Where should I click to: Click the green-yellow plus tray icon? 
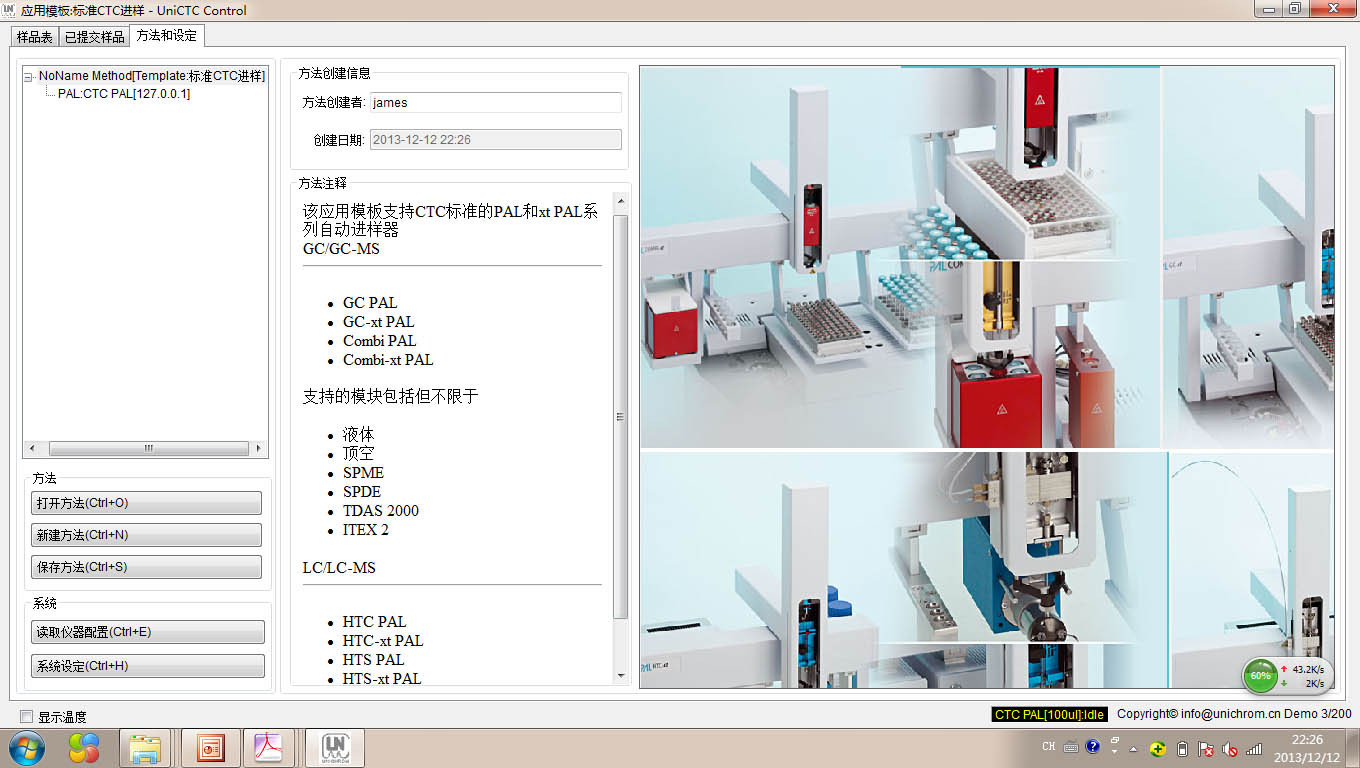[1157, 748]
